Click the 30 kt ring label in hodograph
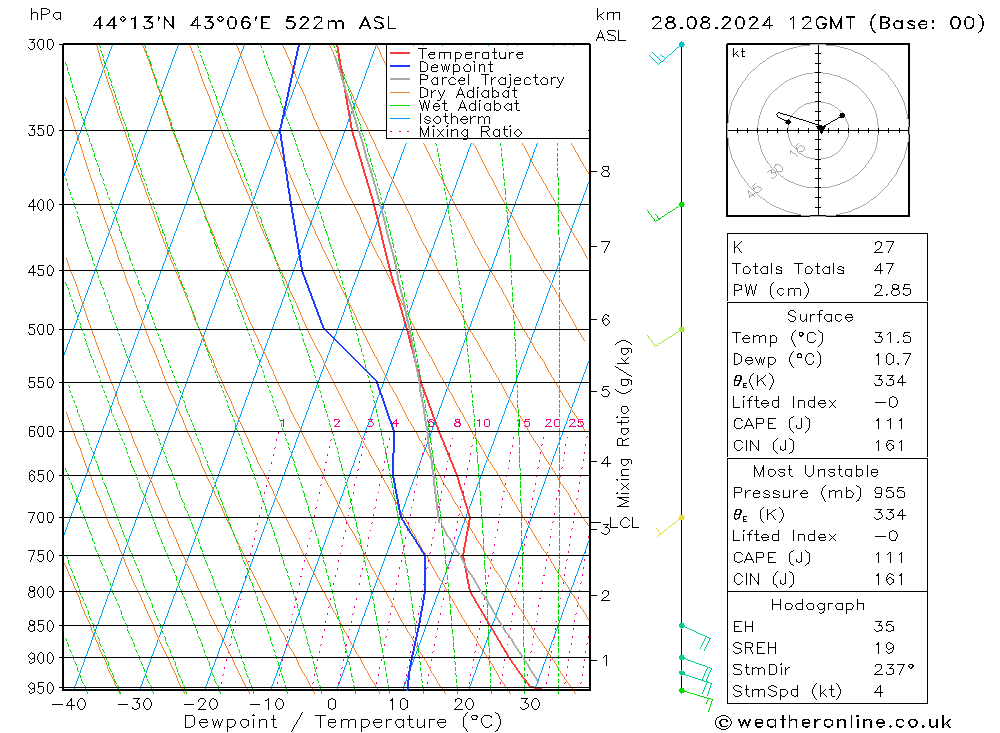This screenshot has width=1000, height=733. 776,171
